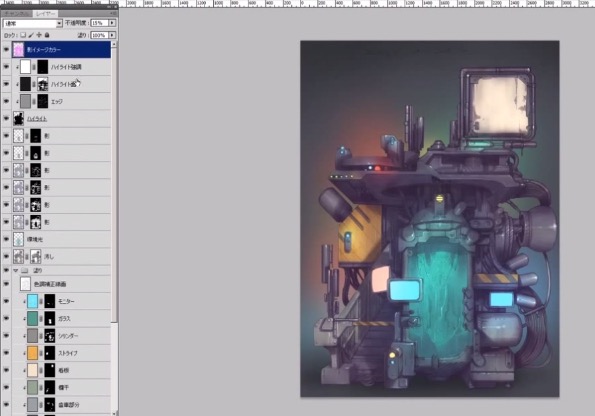Click mask link icon on エッジ layer
The width and height of the screenshot is (595, 416).
click(x=34, y=101)
